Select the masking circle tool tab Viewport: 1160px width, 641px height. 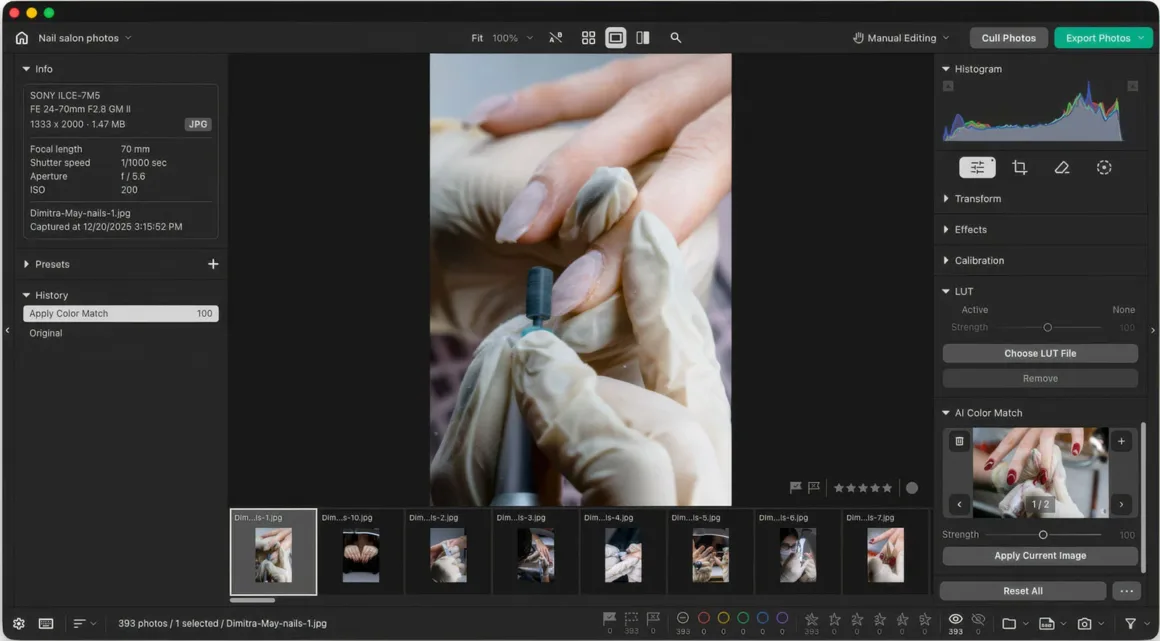click(1104, 168)
